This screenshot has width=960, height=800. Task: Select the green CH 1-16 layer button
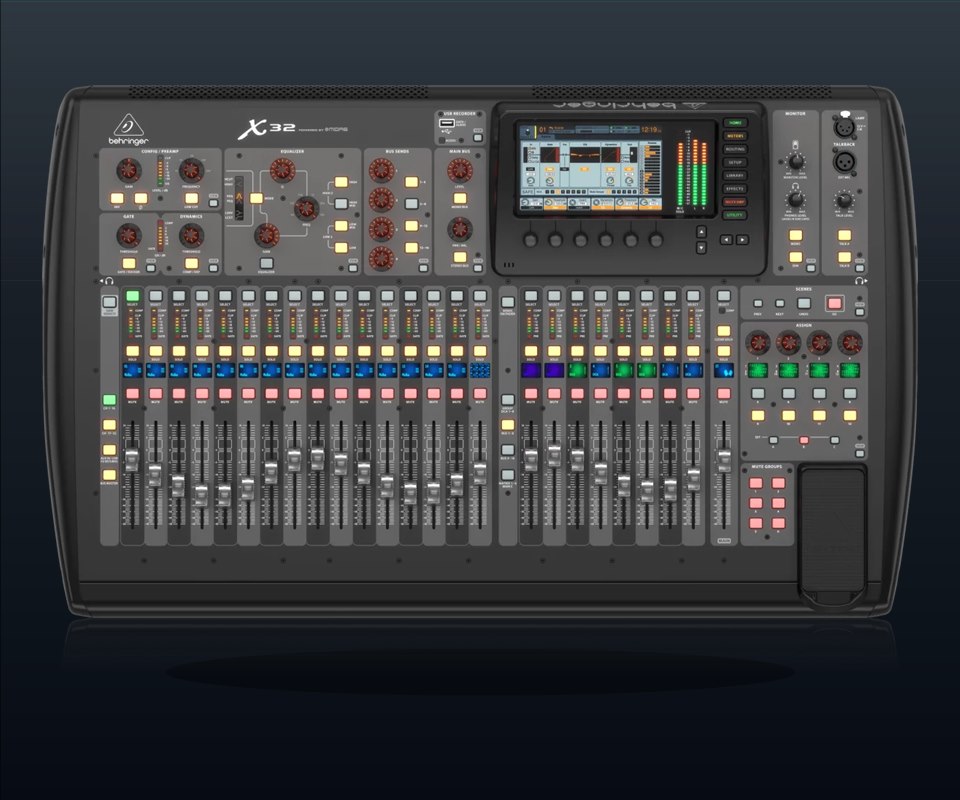tap(109, 400)
